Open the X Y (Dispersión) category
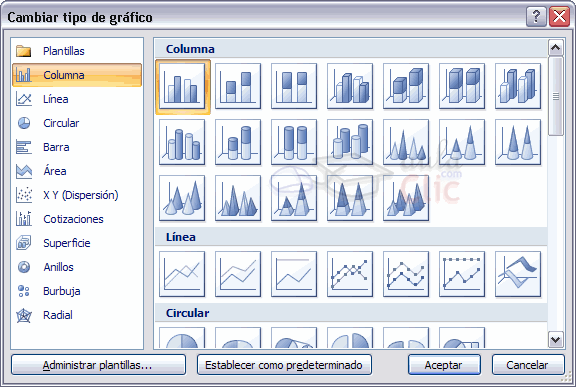The height and width of the screenshot is (387, 576). (x=77, y=195)
